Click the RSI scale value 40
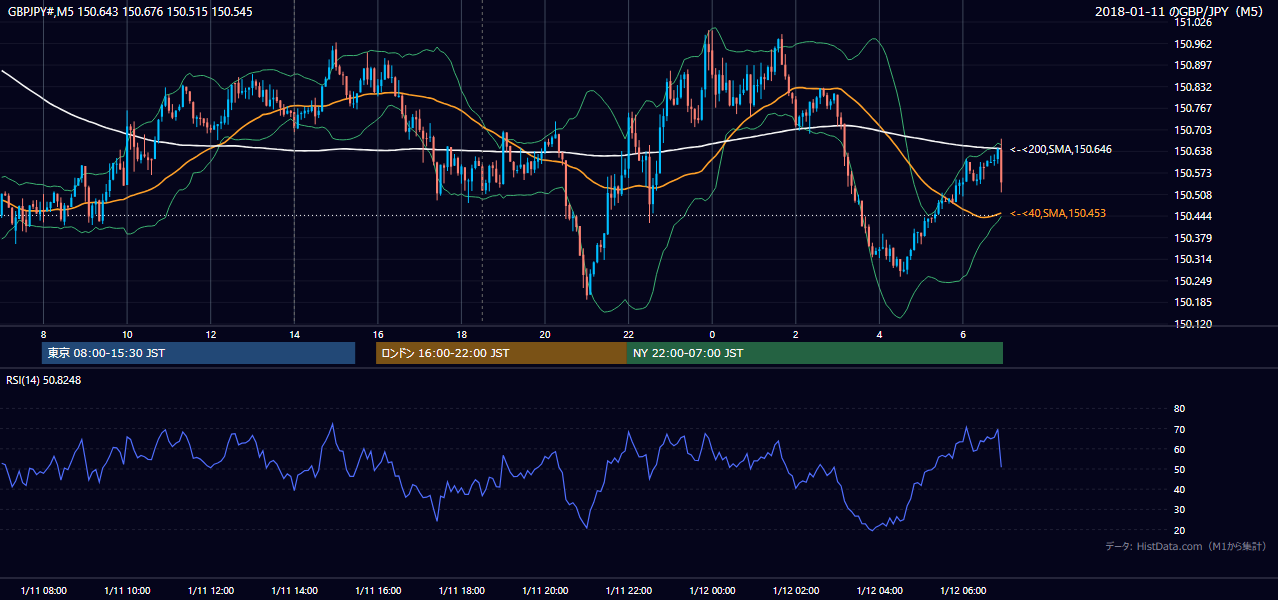 coord(1179,489)
